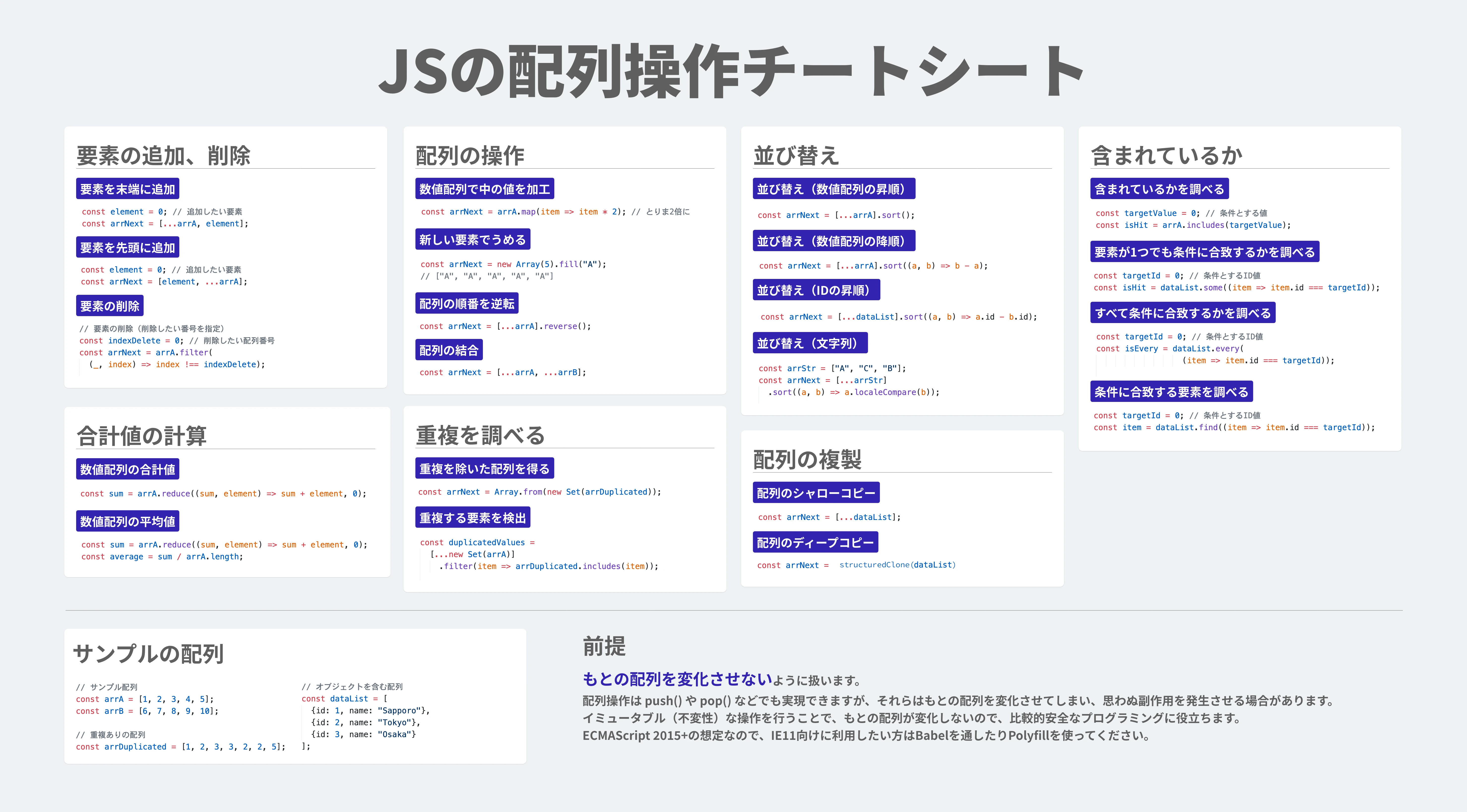The image size is (1467, 812).
Task: Click the line {id: 3, name: "Osaka"}
Action: point(363,735)
